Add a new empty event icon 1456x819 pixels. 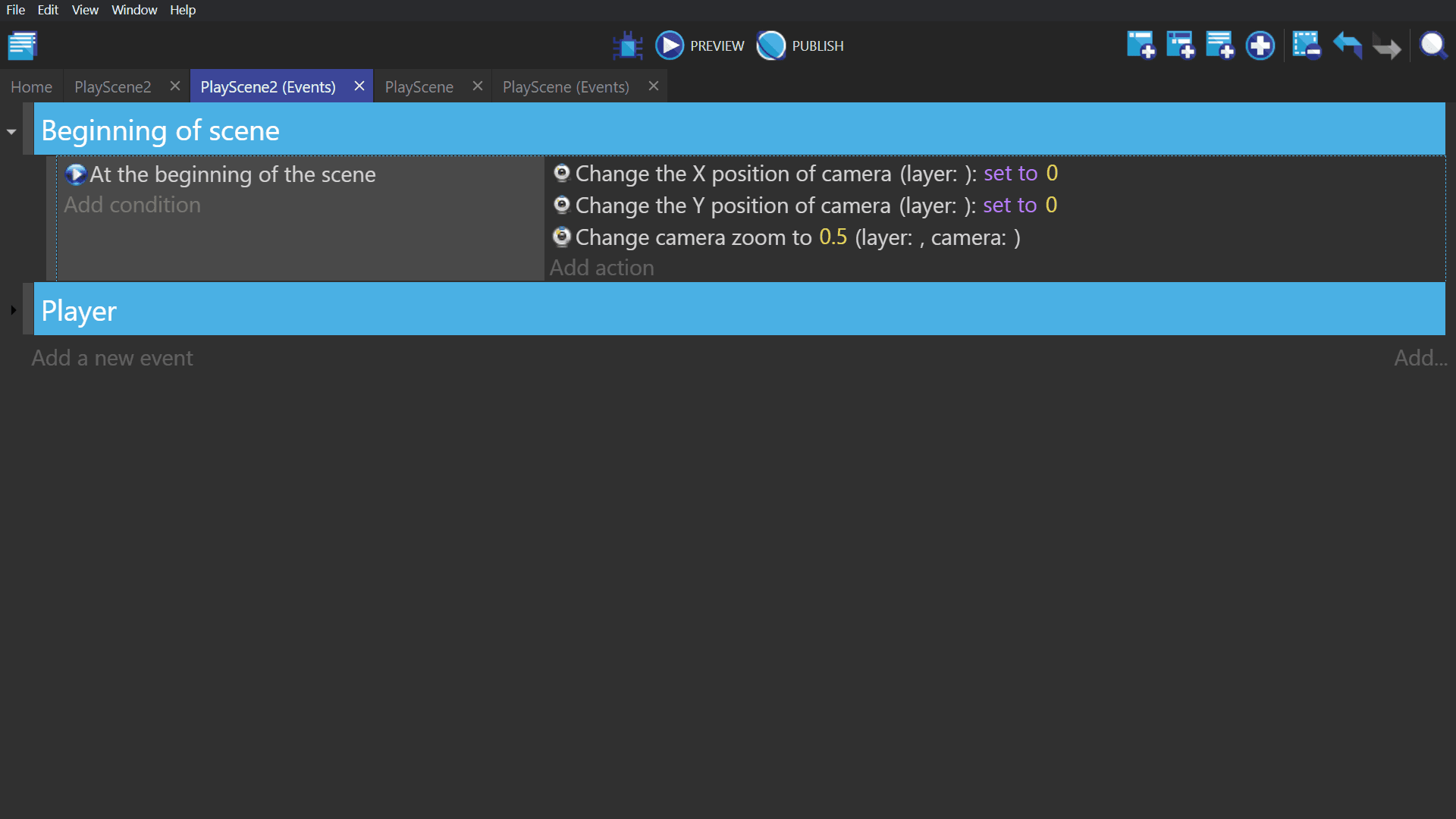click(1141, 45)
